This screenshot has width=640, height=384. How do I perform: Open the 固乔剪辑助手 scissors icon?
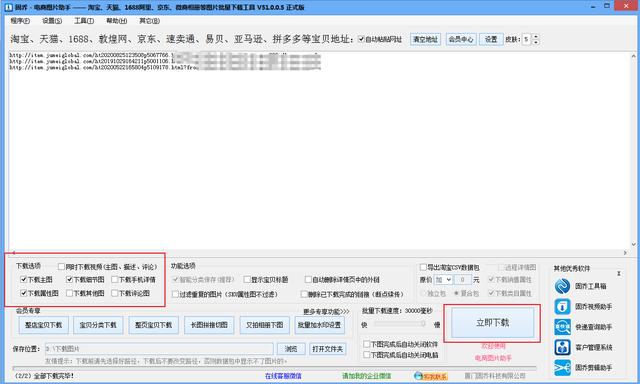562,368
